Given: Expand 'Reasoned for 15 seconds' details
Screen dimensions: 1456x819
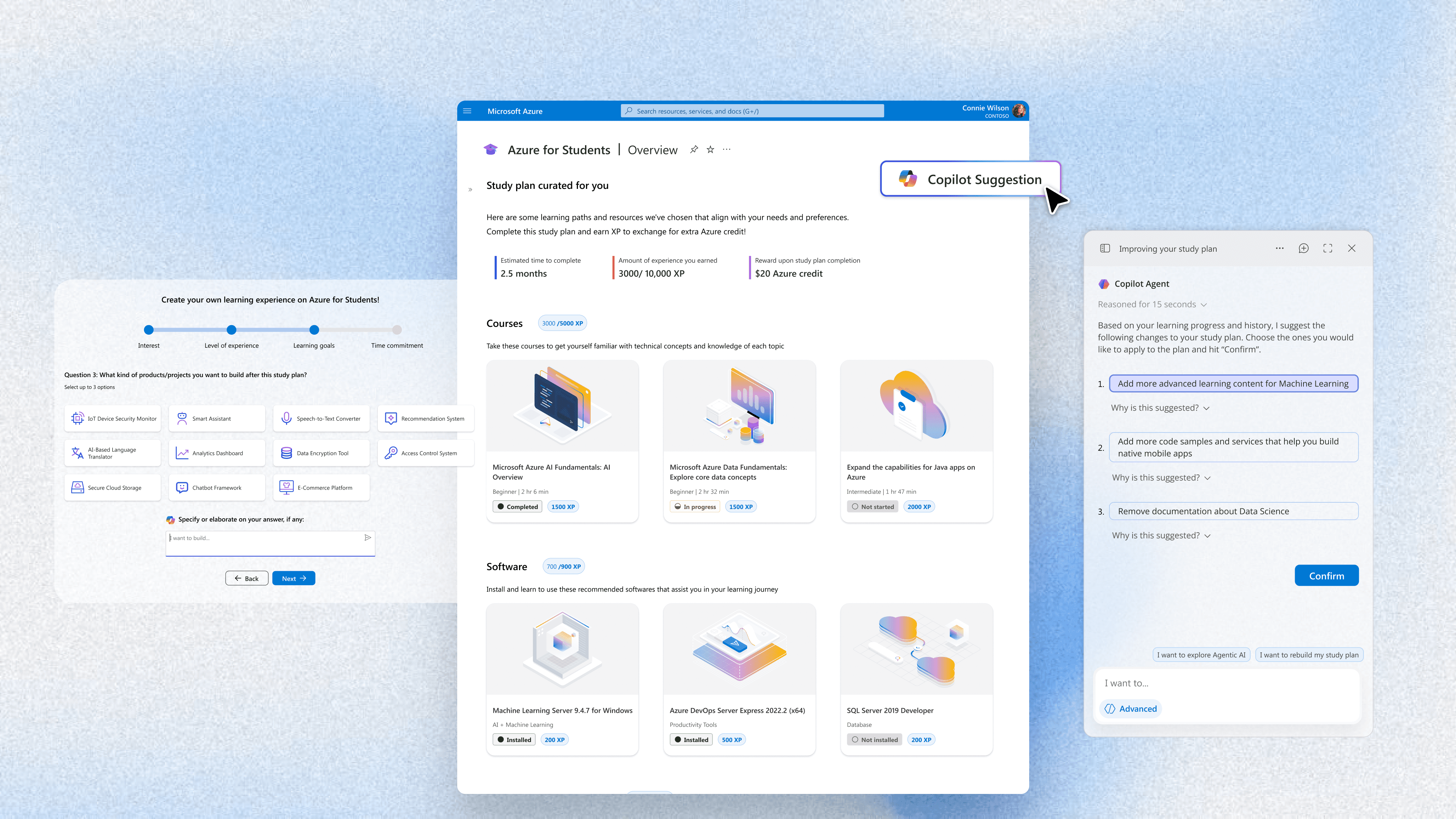Looking at the screenshot, I should point(1152,304).
